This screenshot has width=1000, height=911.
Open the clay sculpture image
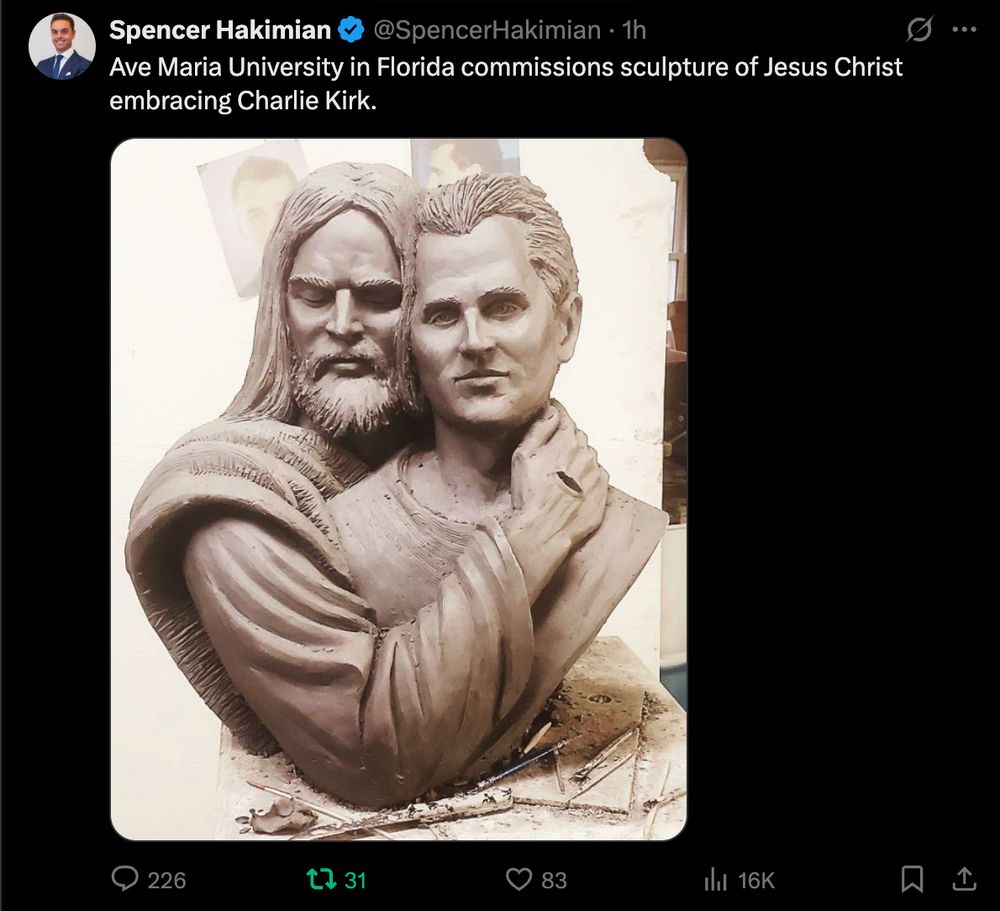[399, 489]
